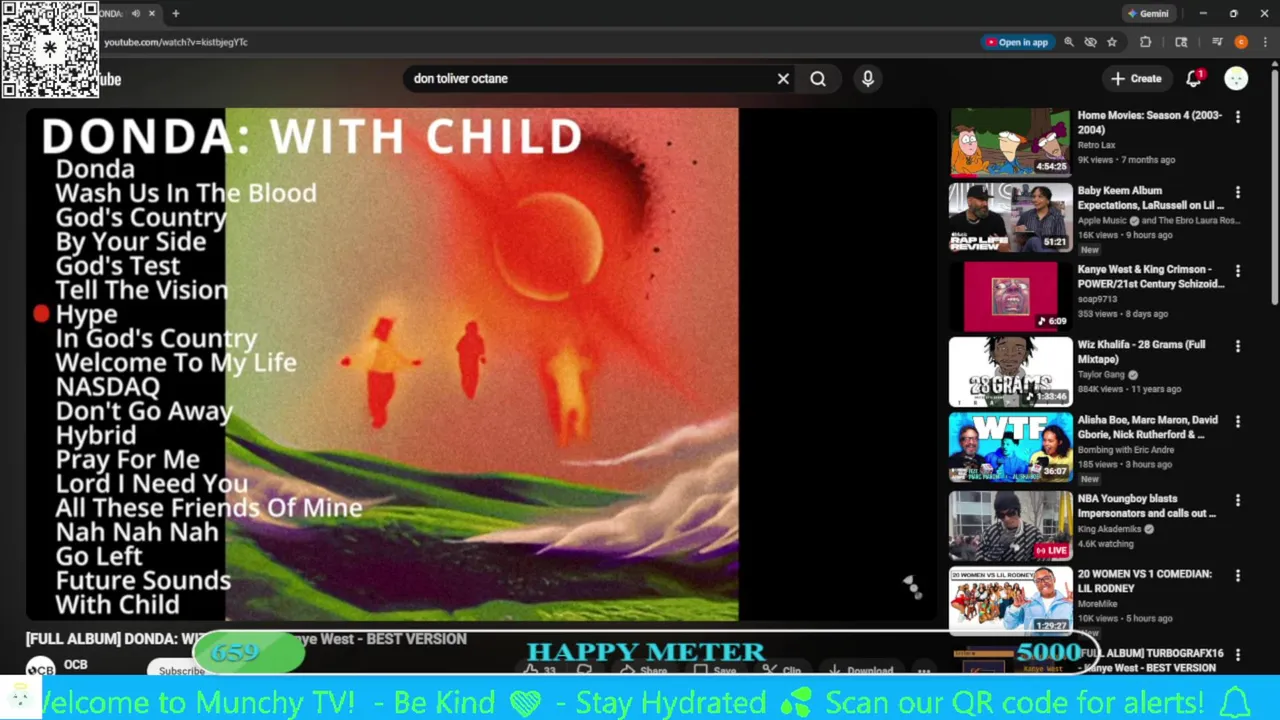The width and height of the screenshot is (1280, 720).
Task: Open options menu for King Crimson video
Action: tap(1238, 271)
